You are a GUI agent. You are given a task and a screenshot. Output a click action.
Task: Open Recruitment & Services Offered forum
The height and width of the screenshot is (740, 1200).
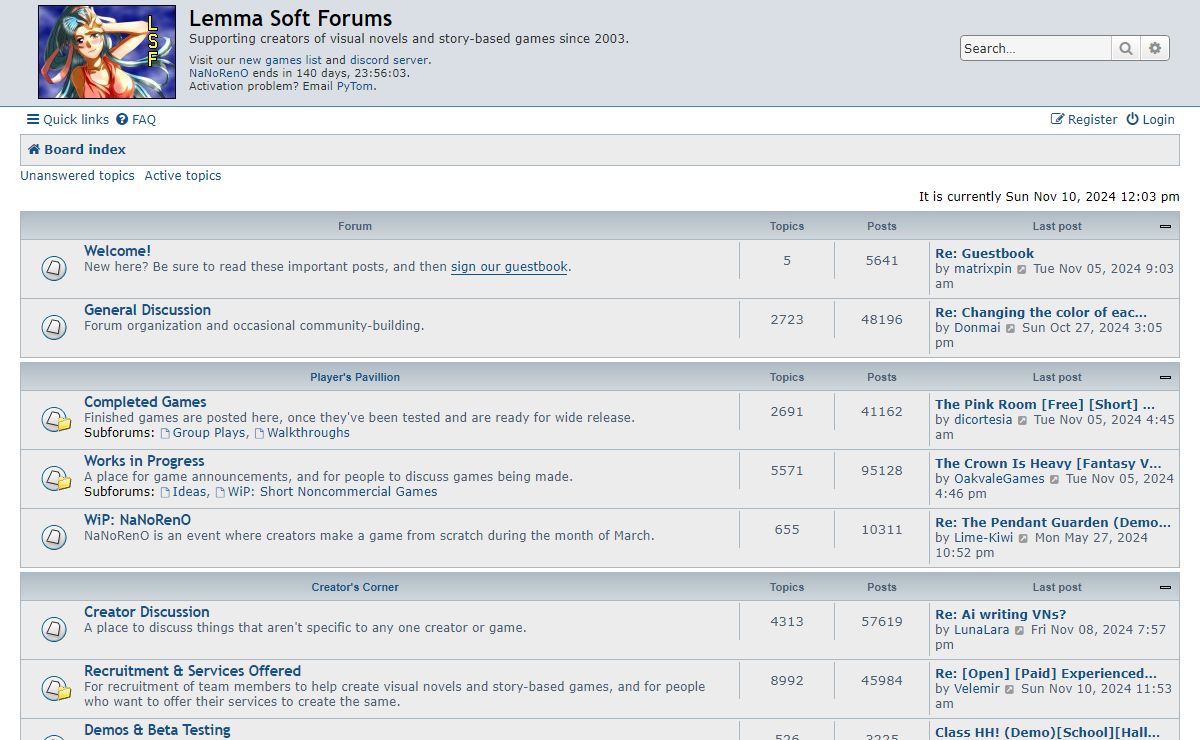[192, 671]
